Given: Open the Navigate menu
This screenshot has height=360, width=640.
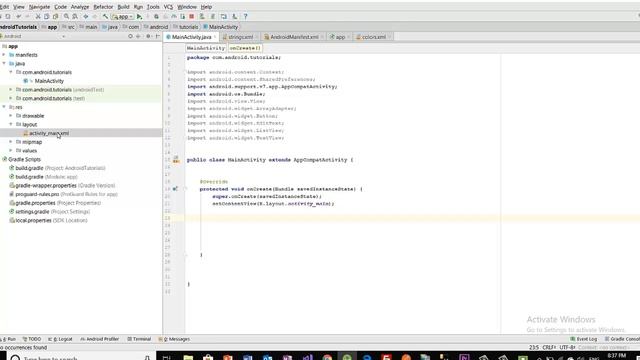Looking at the screenshot, I should tap(39, 7).
